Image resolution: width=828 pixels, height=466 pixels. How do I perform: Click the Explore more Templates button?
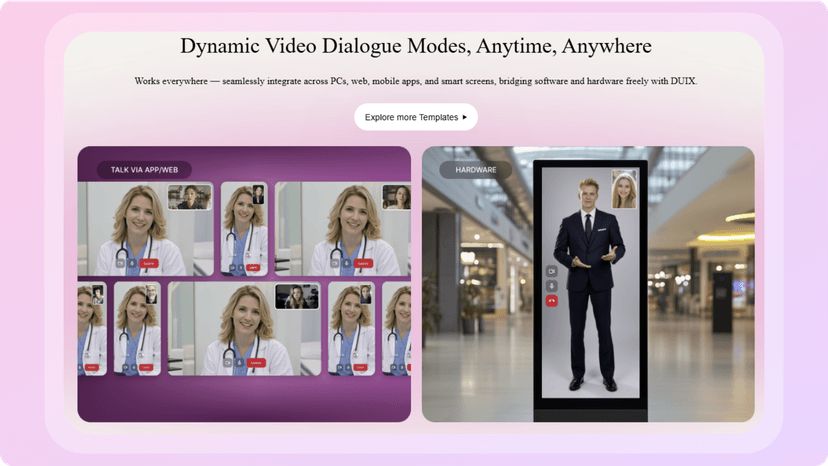pyautogui.click(x=416, y=117)
